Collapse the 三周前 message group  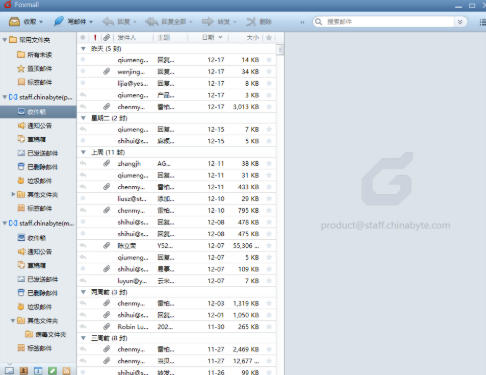tap(83, 338)
